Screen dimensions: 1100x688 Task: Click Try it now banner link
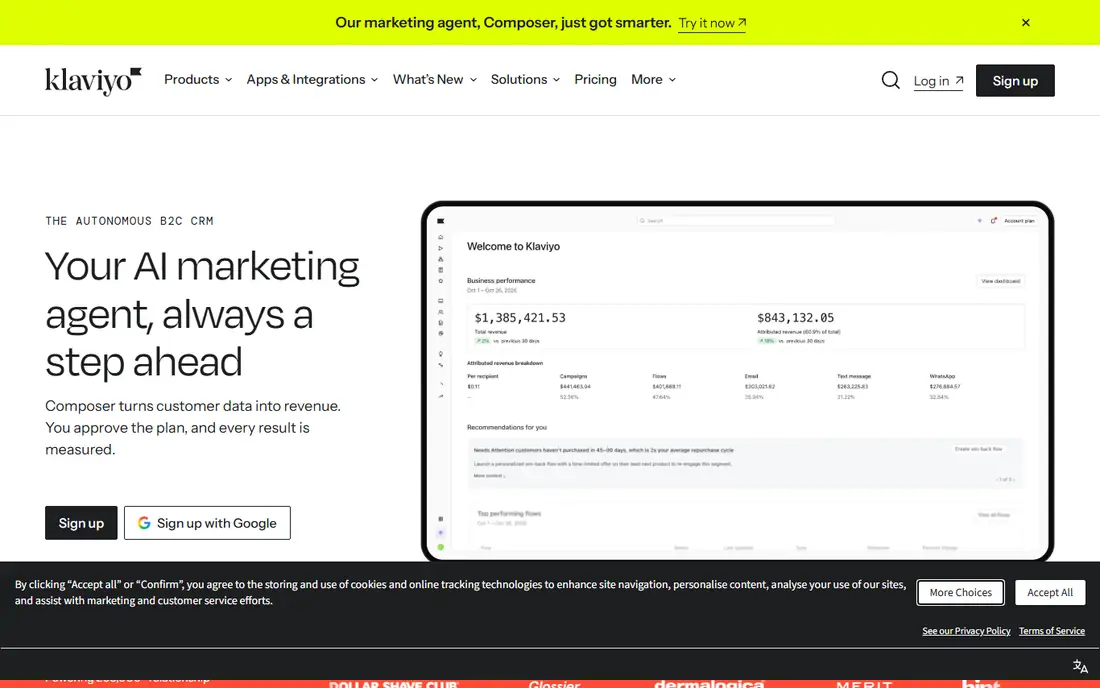pyautogui.click(x=712, y=23)
